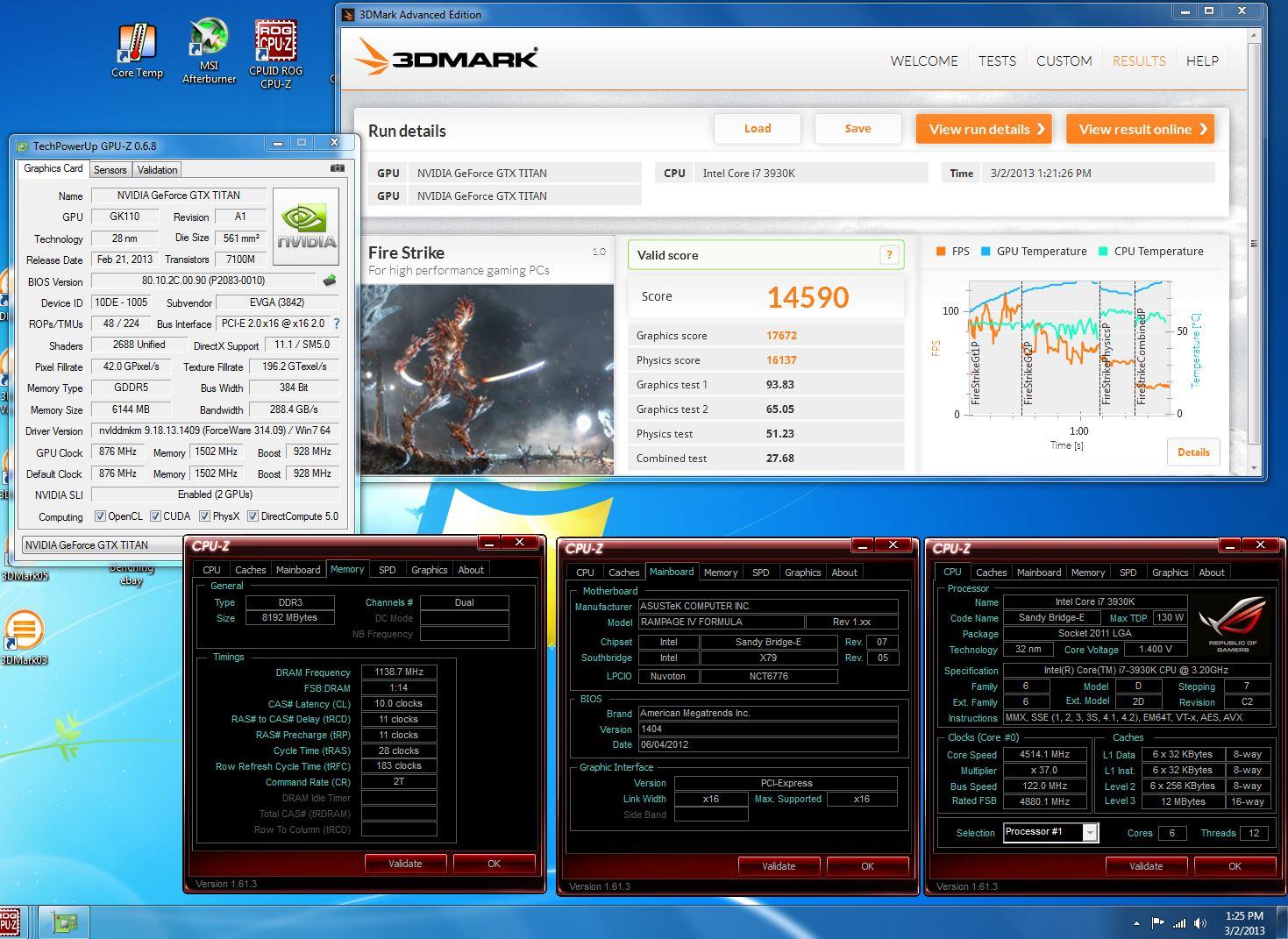Open the CUSTOM tab in 3DMark
1288x939 pixels.
1064,60
